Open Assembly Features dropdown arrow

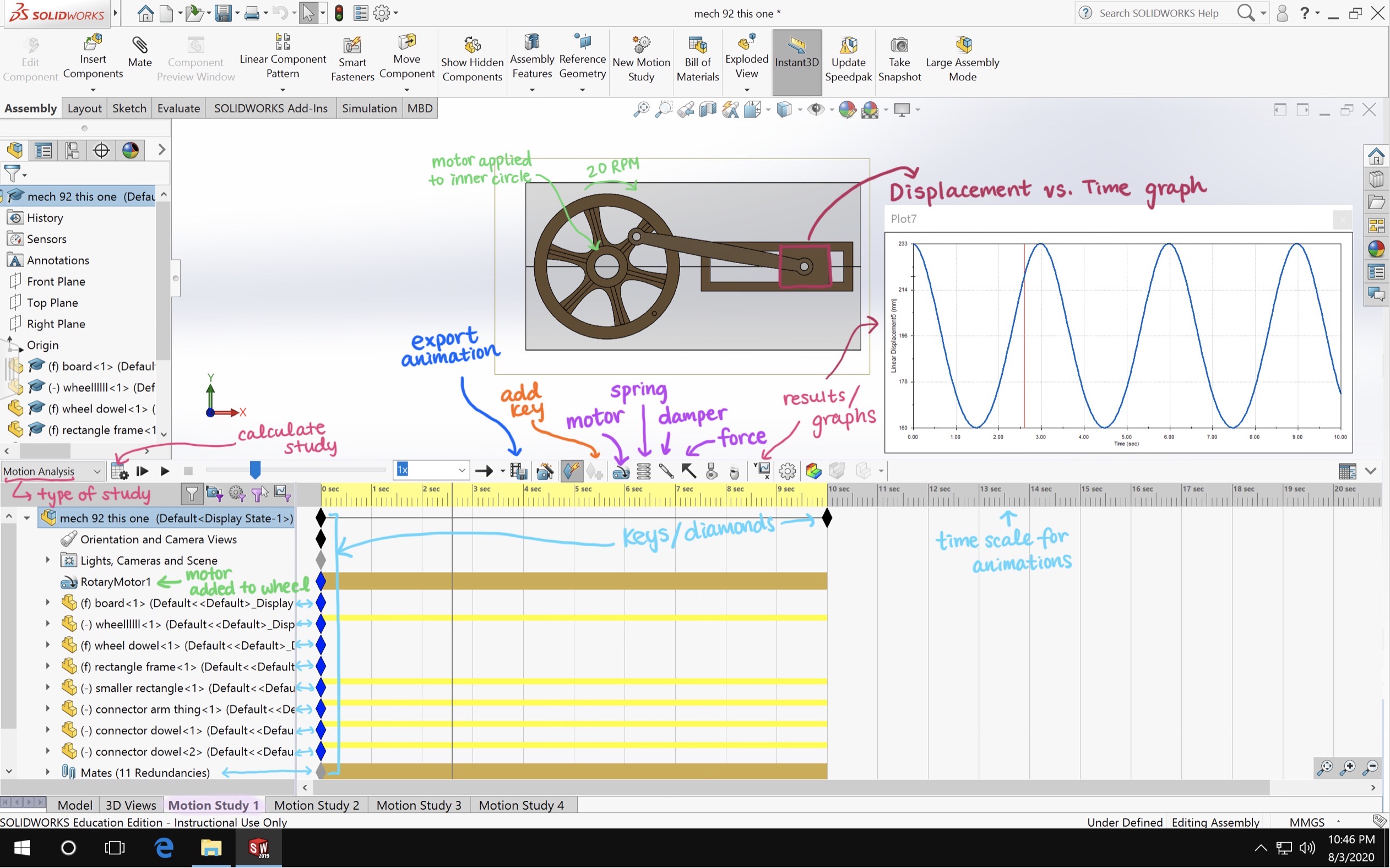(532, 90)
